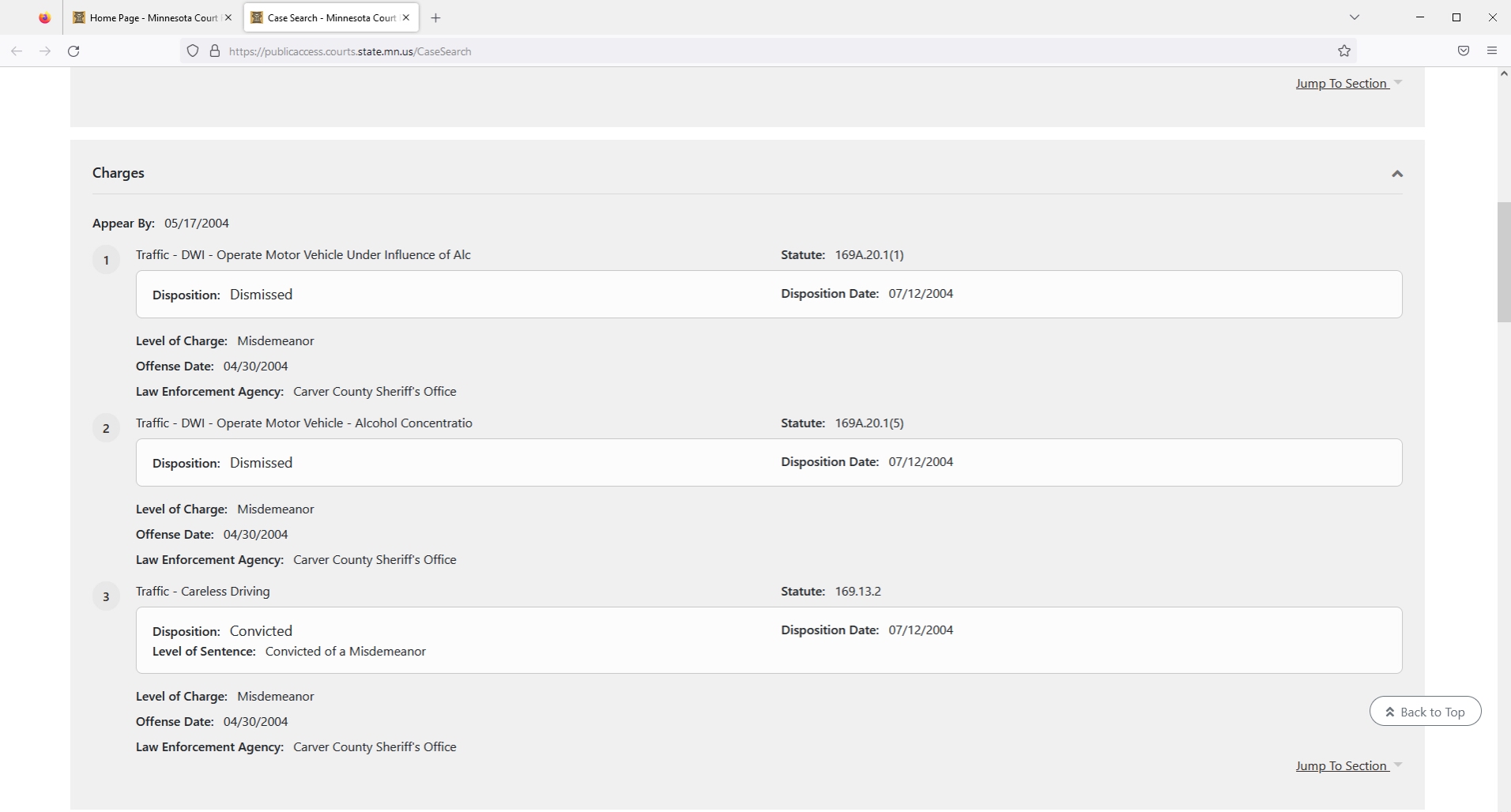Click the URL address bar
1511x812 pixels.
pos(711,51)
